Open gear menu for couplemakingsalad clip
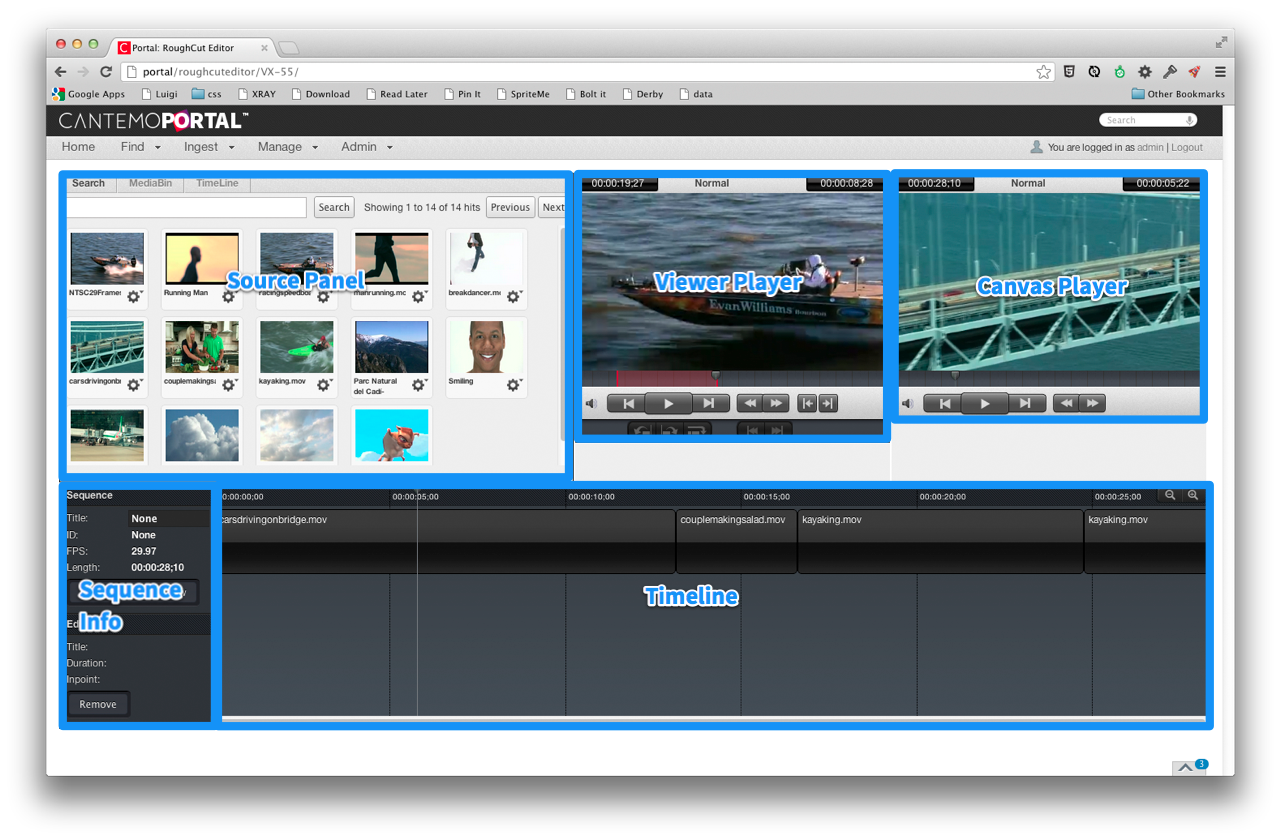 pos(229,384)
